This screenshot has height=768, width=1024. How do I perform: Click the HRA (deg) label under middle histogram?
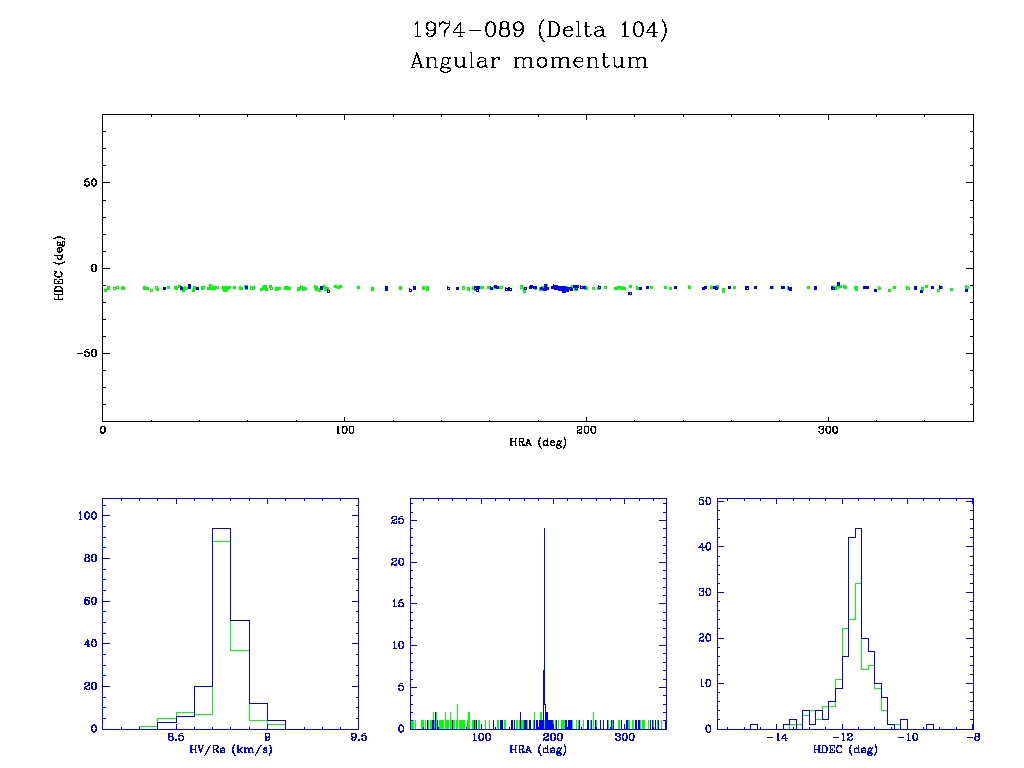538,749
